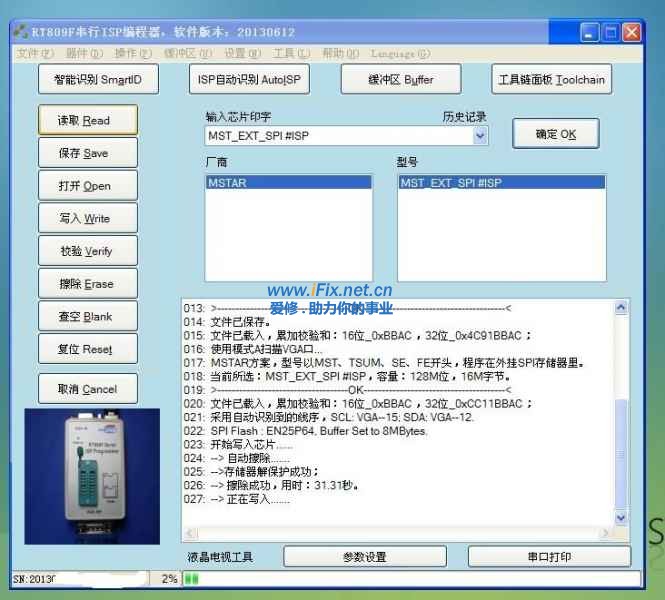Open the 文件 menu

(x=36, y=53)
